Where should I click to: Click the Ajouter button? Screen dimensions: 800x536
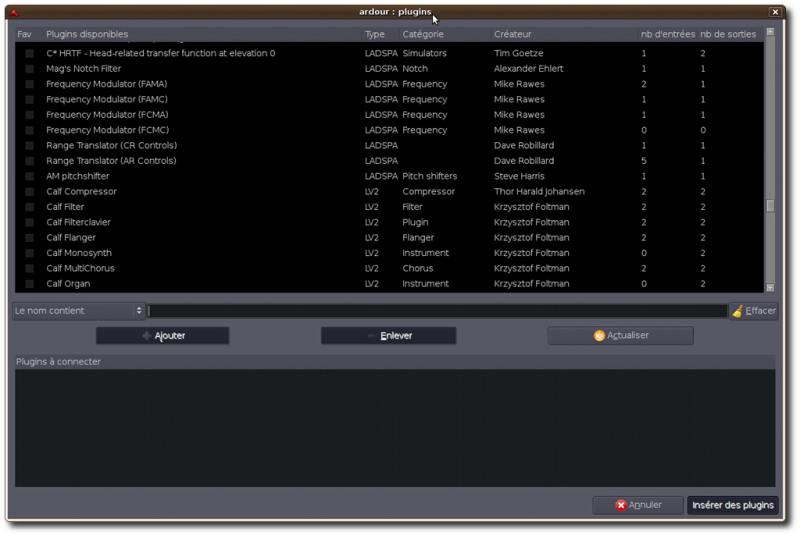(162, 336)
